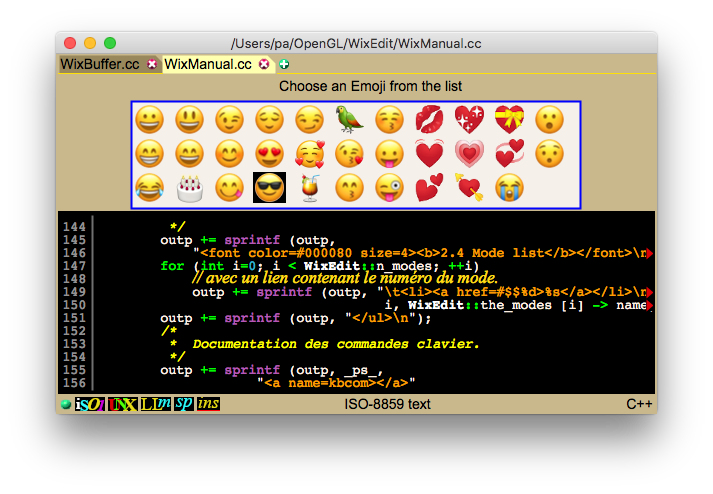
Task: Select the two hearts emoji
Action: coord(429,187)
